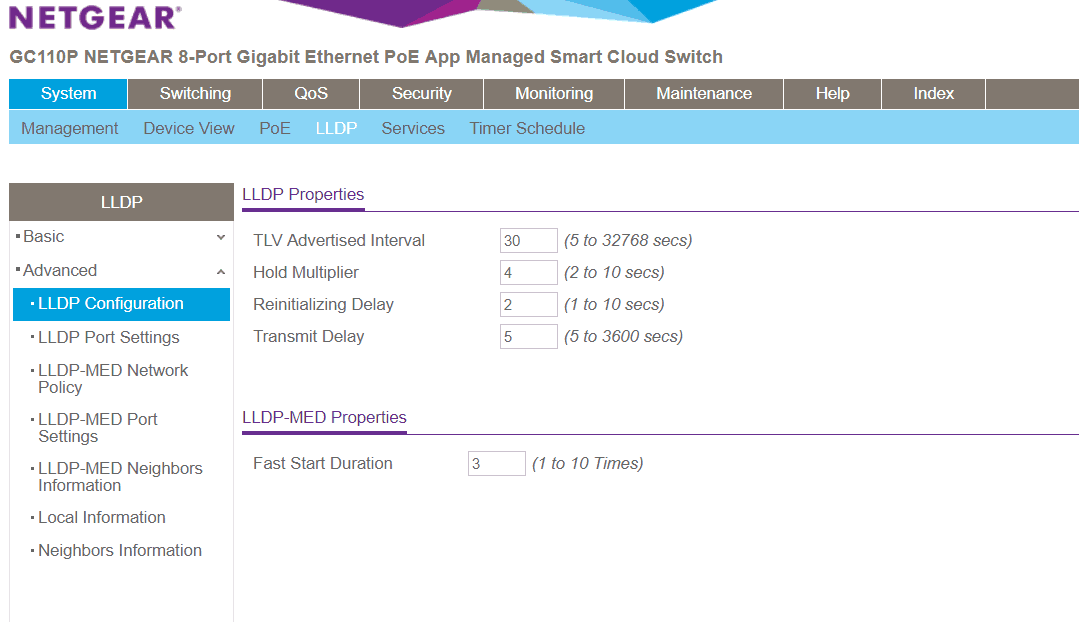Open LLDP-MED Network Policy page

[113, 379]
